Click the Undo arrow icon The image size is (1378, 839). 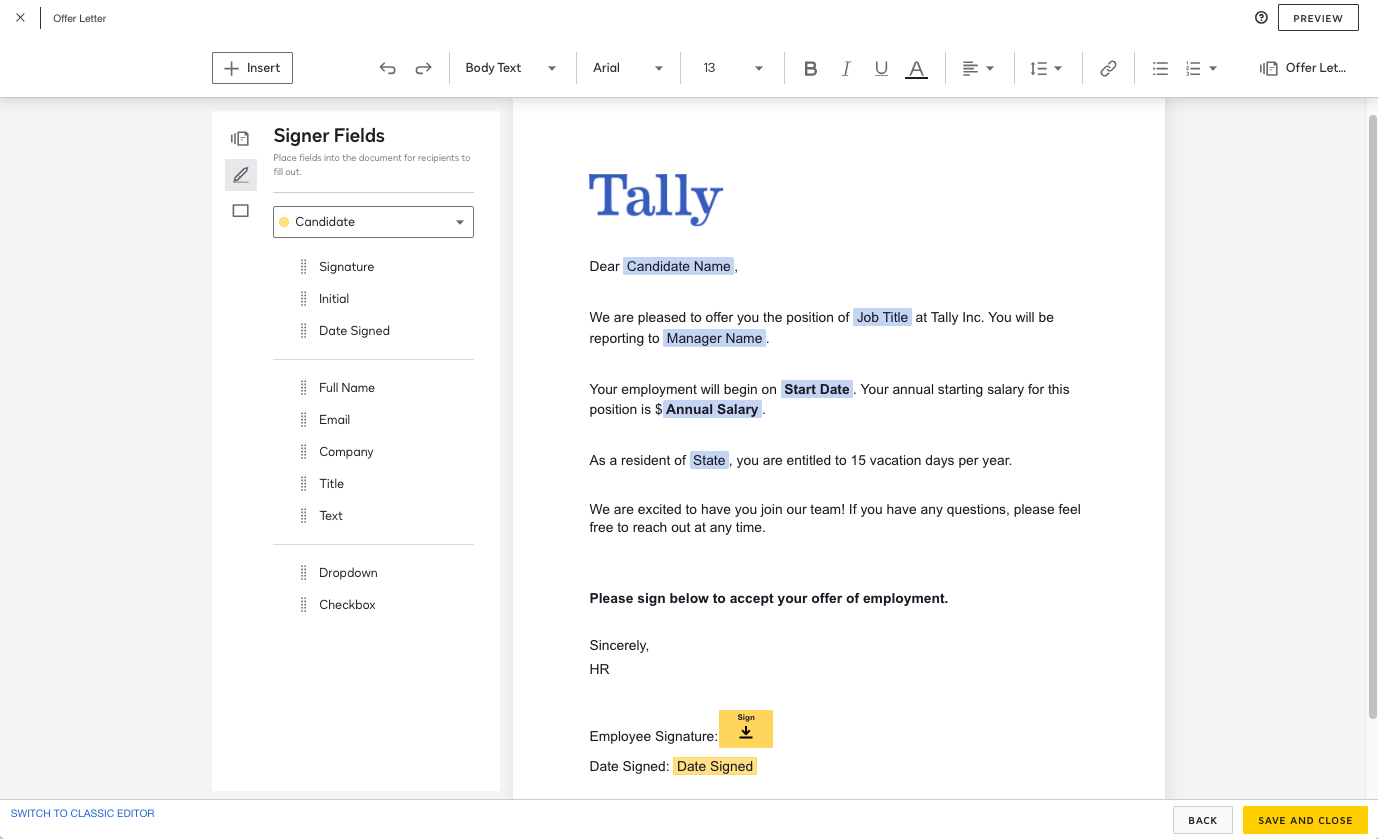388,68
